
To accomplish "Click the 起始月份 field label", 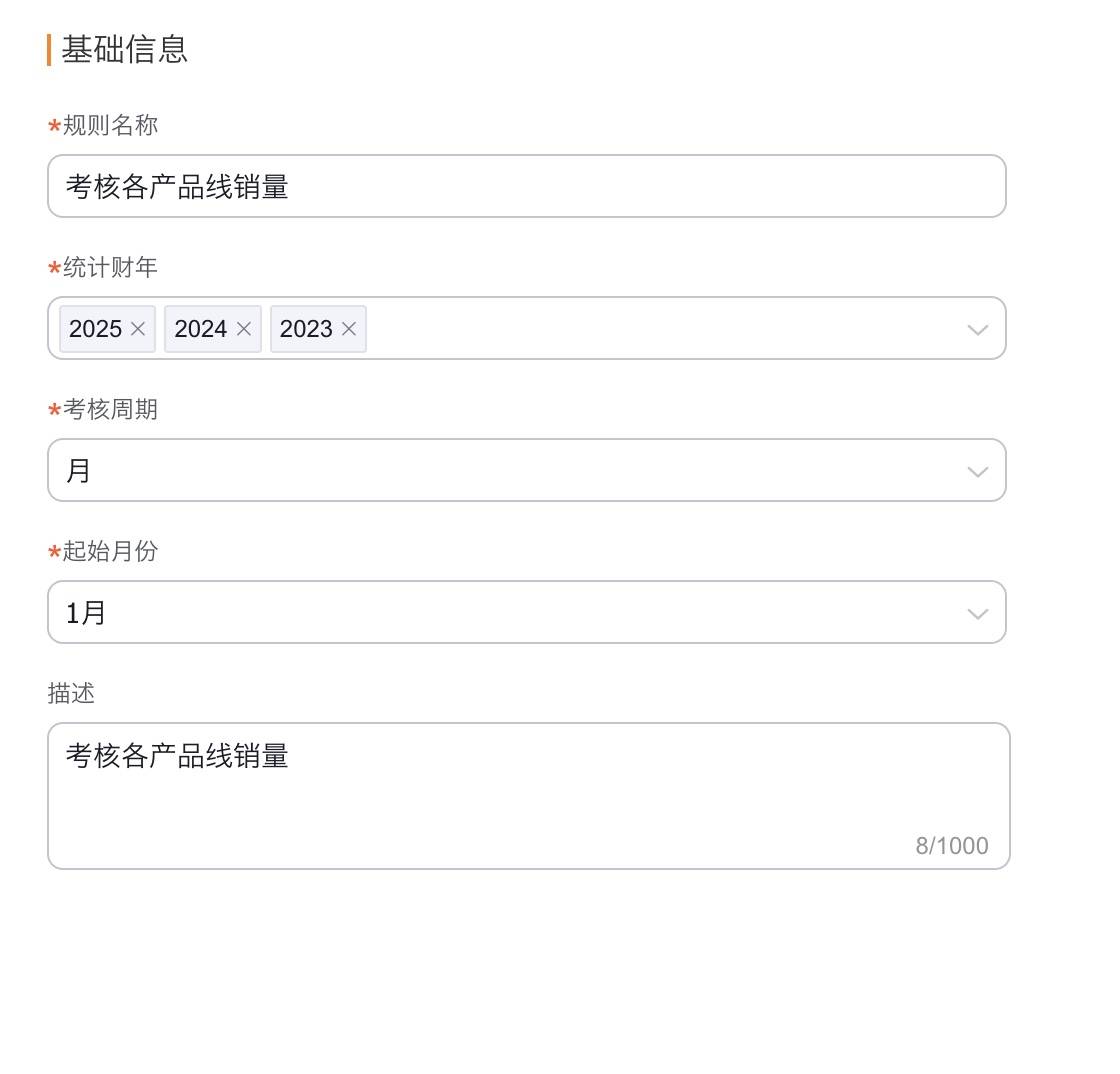I will (x=110, y=551).
